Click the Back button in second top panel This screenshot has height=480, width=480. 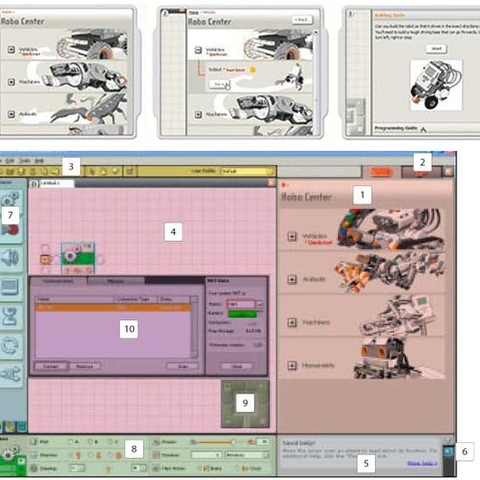coord(302,20)
